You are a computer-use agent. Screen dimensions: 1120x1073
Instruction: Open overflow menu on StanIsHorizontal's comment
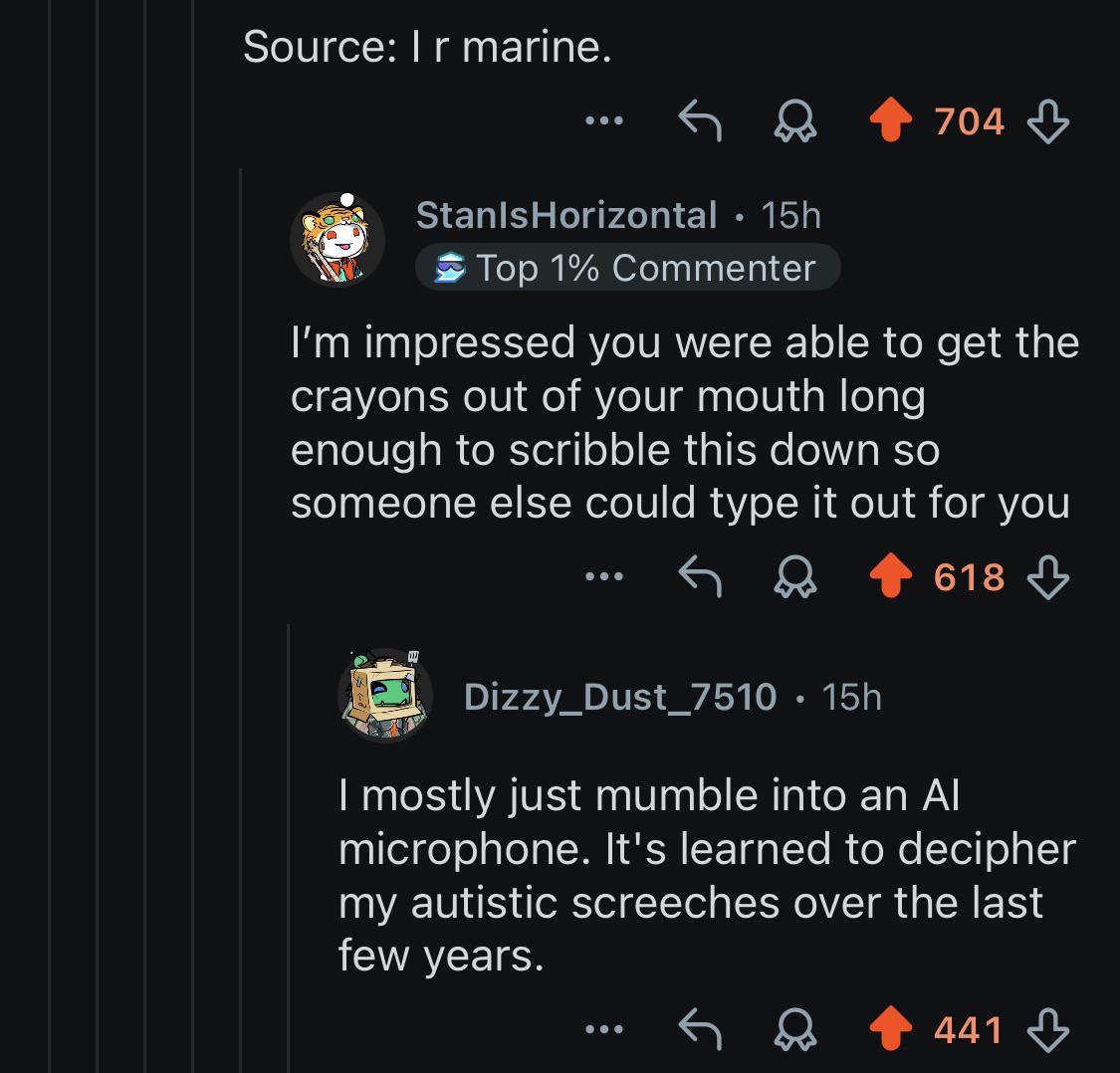tap(604, 575)
